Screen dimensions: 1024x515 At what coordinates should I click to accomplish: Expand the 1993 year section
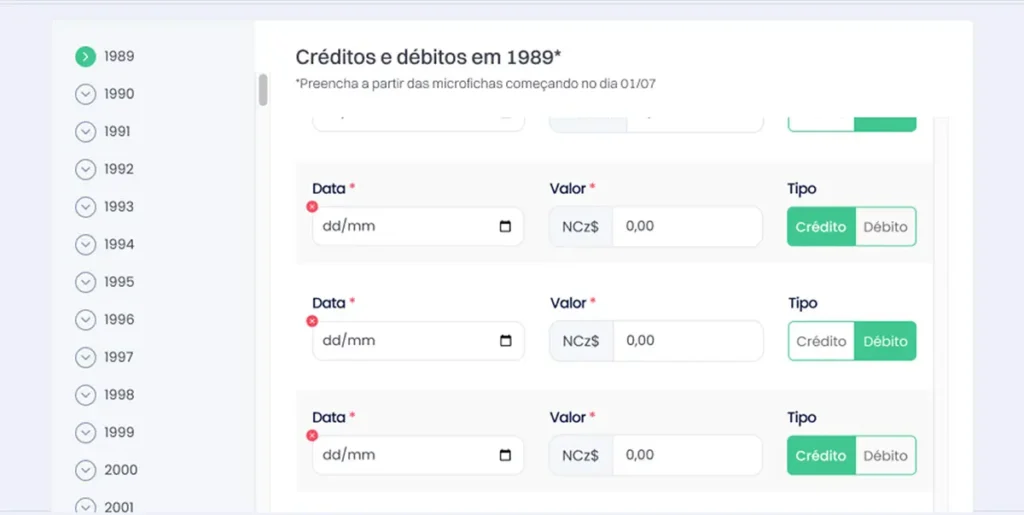(x=85, y=207)
